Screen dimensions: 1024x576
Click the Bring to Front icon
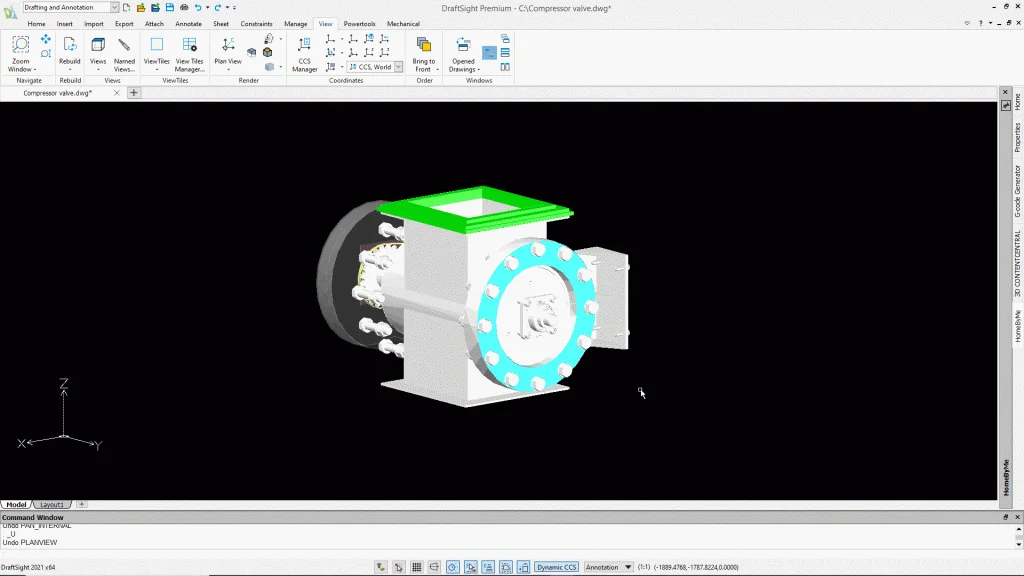pyautogui.click(x=424, y=45)
